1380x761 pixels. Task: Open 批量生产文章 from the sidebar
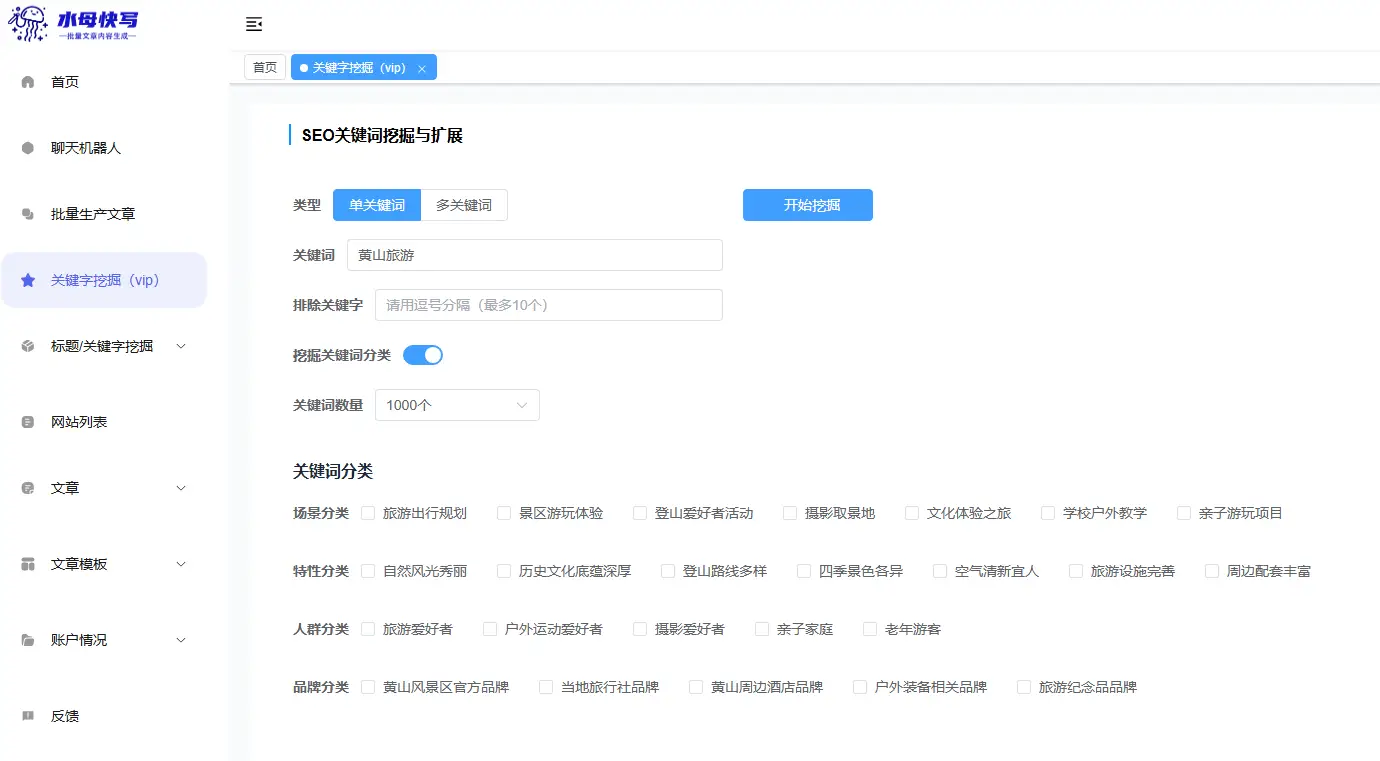click(27, 213)
